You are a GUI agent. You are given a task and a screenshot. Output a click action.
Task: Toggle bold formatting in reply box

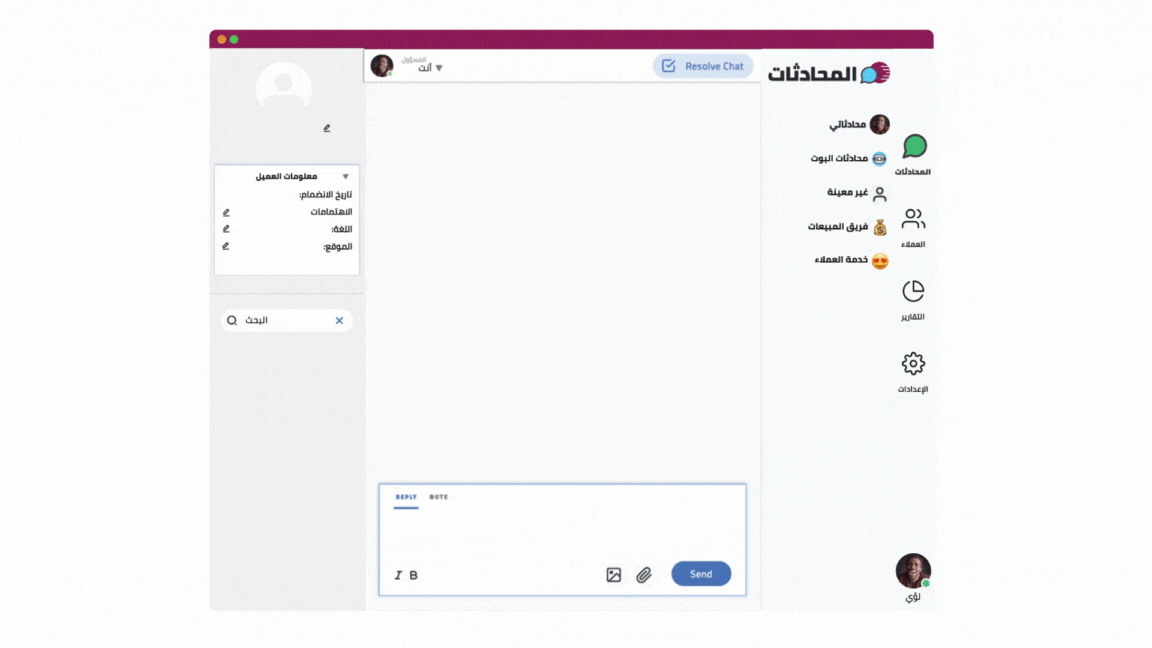(414, 575)
